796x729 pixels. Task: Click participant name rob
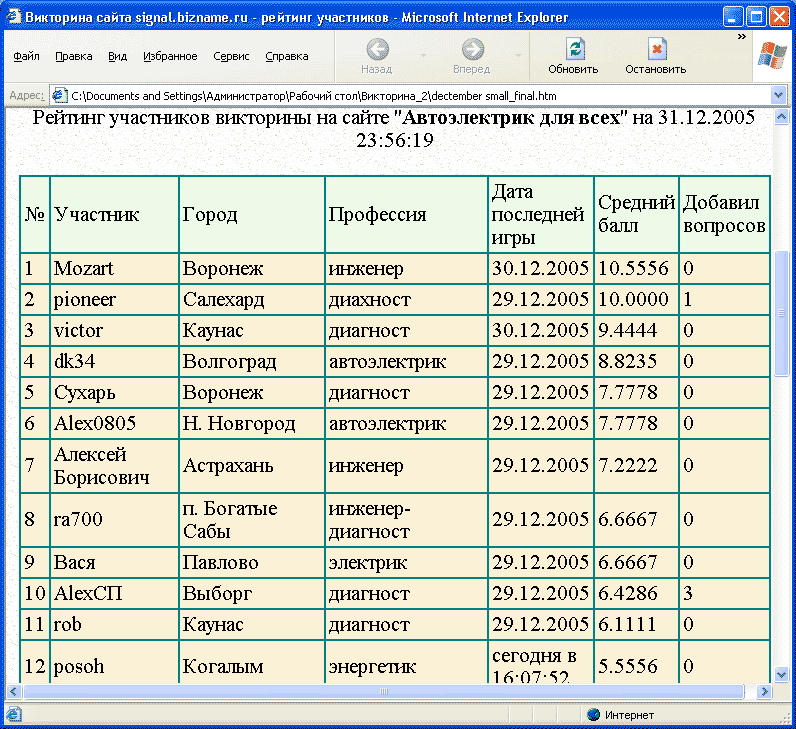[67, 624]
